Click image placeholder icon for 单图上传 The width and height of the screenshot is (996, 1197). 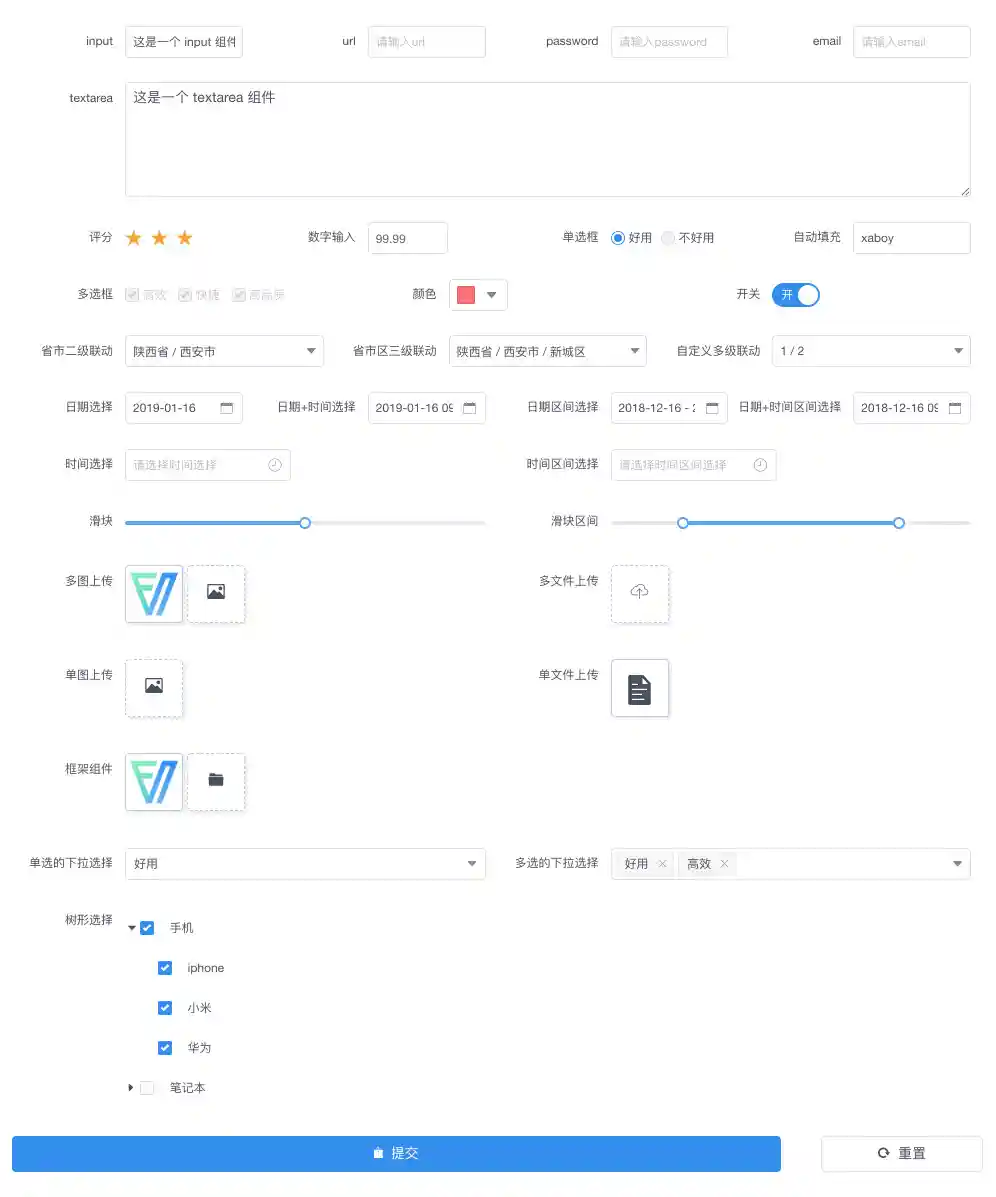pyautogui.click(x=153, y=688)
